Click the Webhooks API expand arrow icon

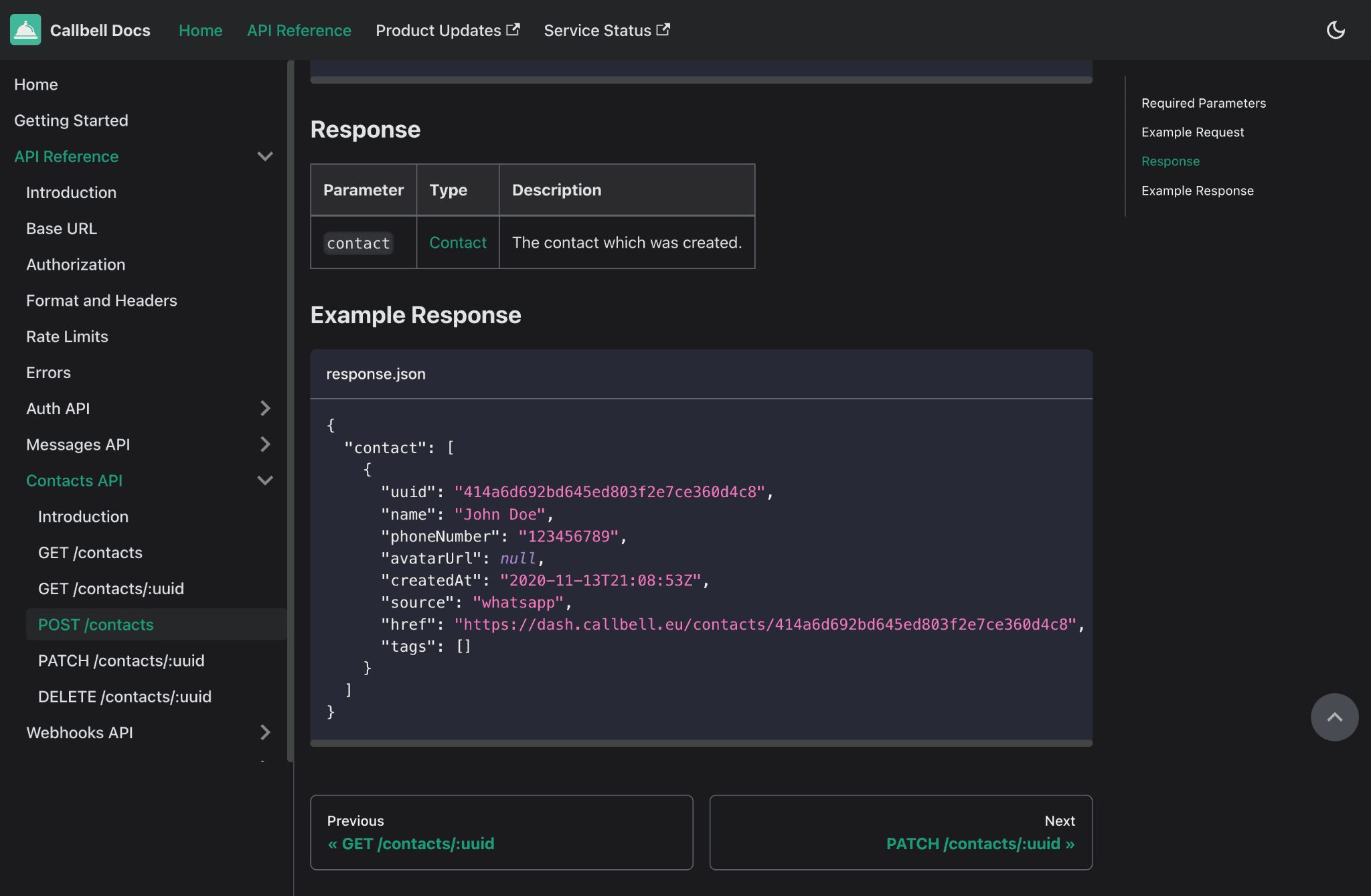point(265,731)
